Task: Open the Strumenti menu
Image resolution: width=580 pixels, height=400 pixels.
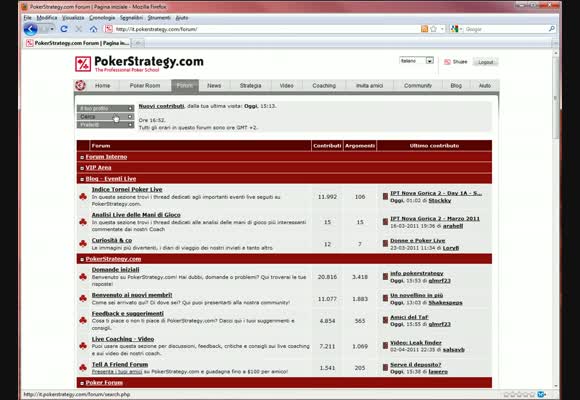Action: 159,18
